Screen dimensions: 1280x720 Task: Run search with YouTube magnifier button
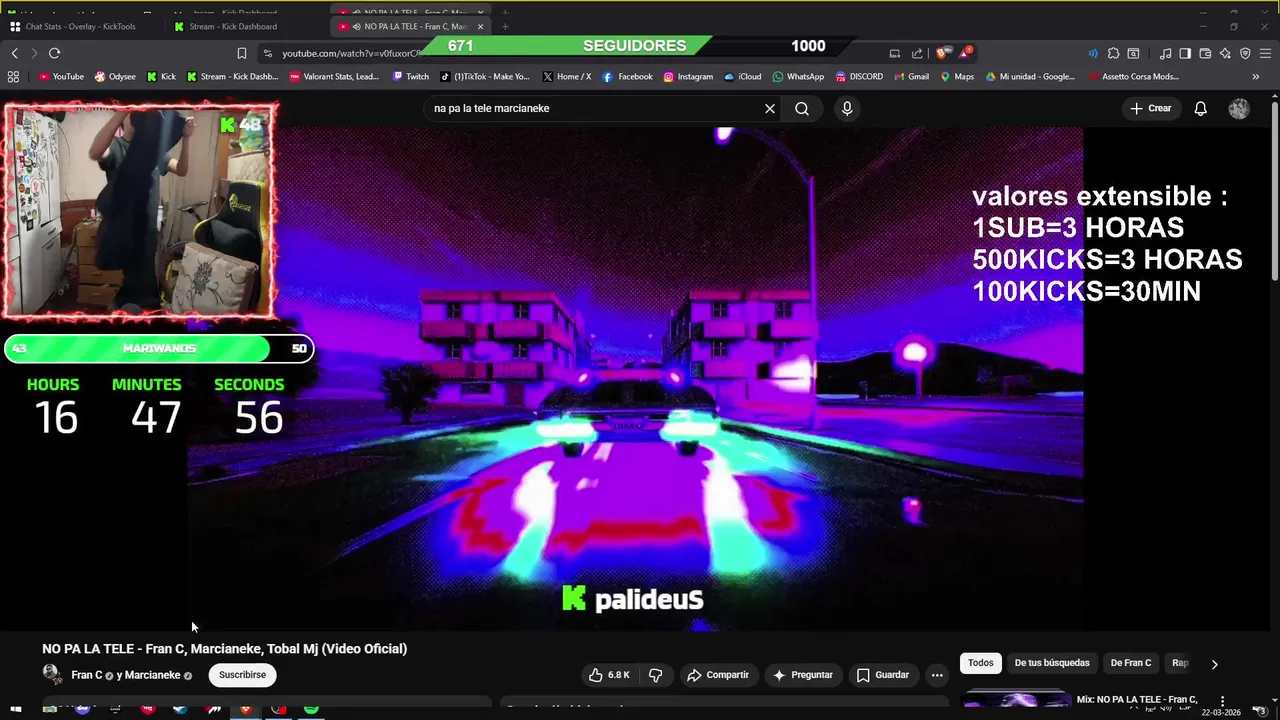coord(802,108)
